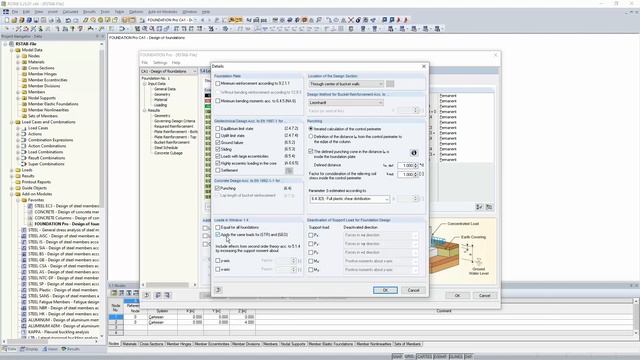The image size is (640, 360).
Task: Click Cancel in Details dialog
Action: point(413,290)
